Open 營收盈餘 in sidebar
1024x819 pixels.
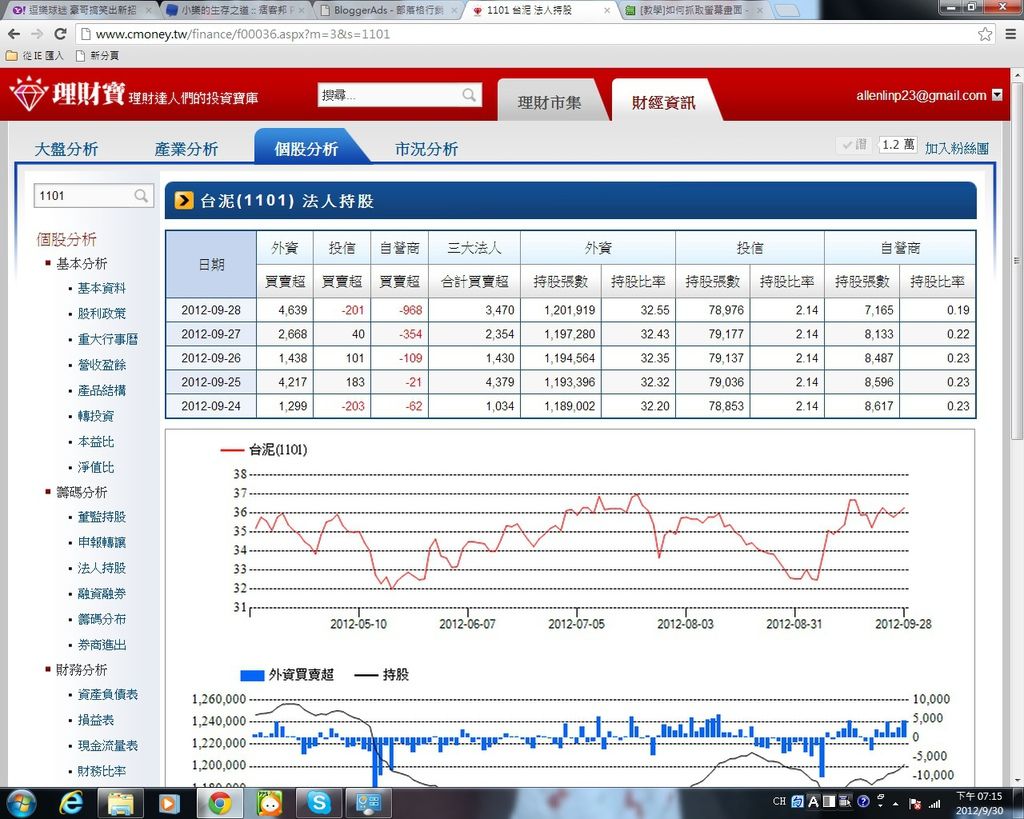point(101,364)
